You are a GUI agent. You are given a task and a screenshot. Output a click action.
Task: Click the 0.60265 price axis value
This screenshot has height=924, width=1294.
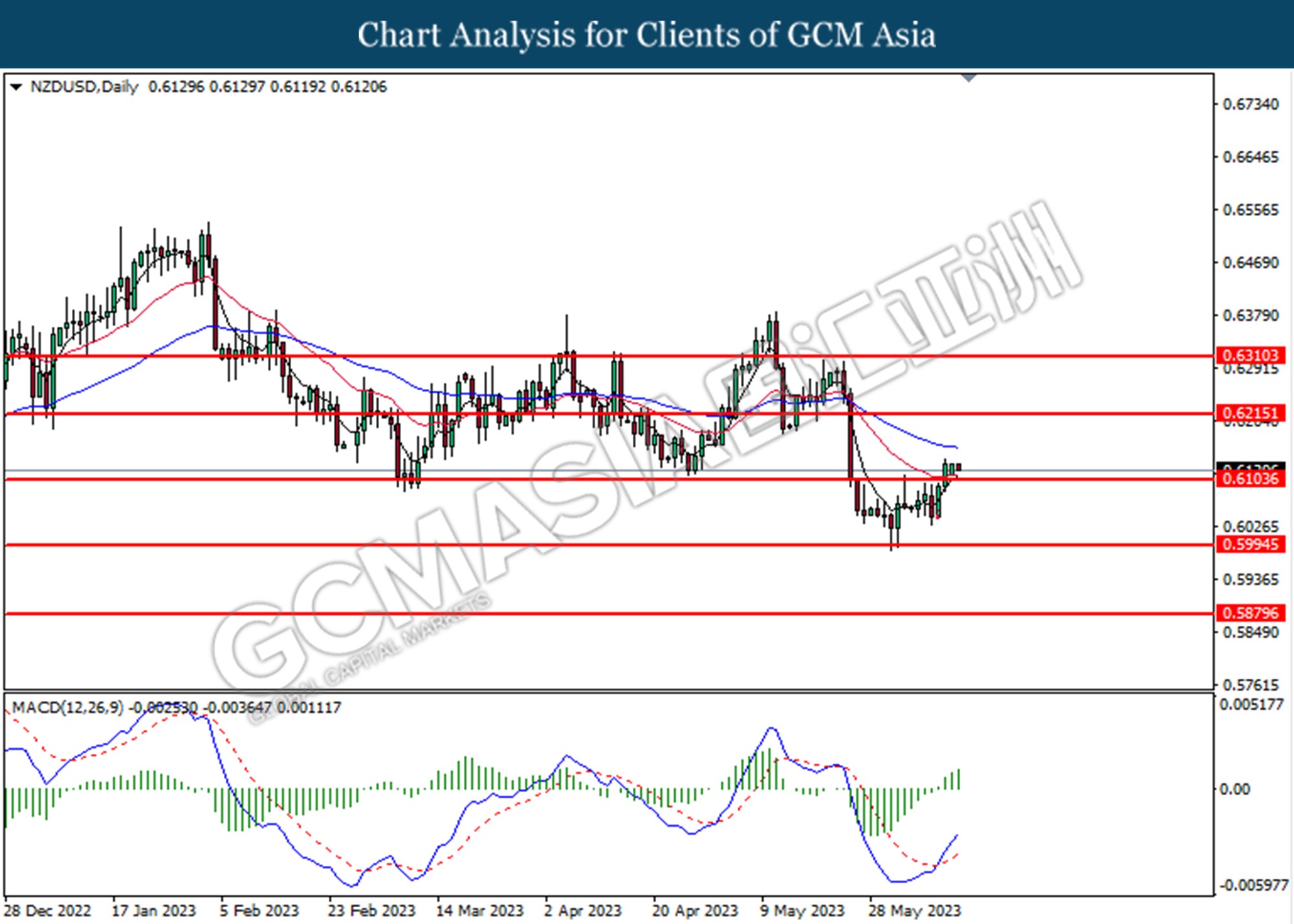pos(1251,527)
